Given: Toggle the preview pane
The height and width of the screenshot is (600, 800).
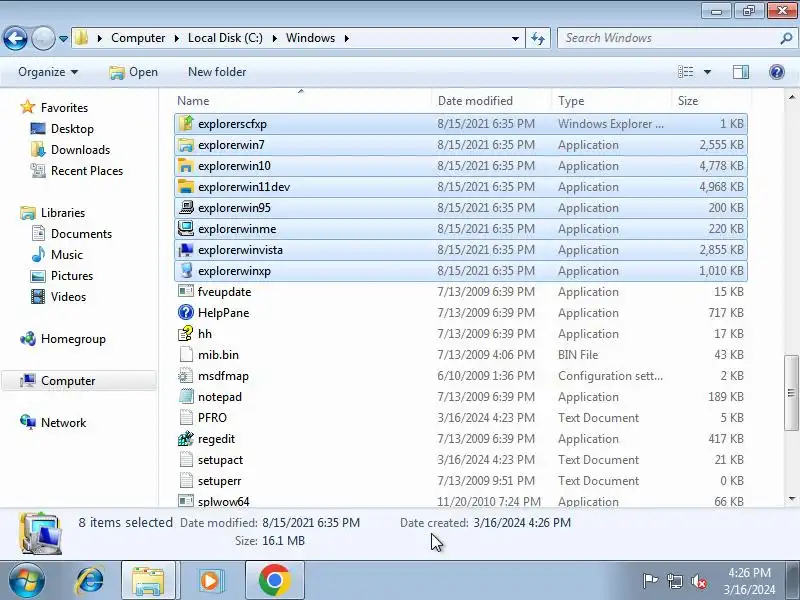Looking at the screenshot, I should pyautogui.click(x=741, y=72).
